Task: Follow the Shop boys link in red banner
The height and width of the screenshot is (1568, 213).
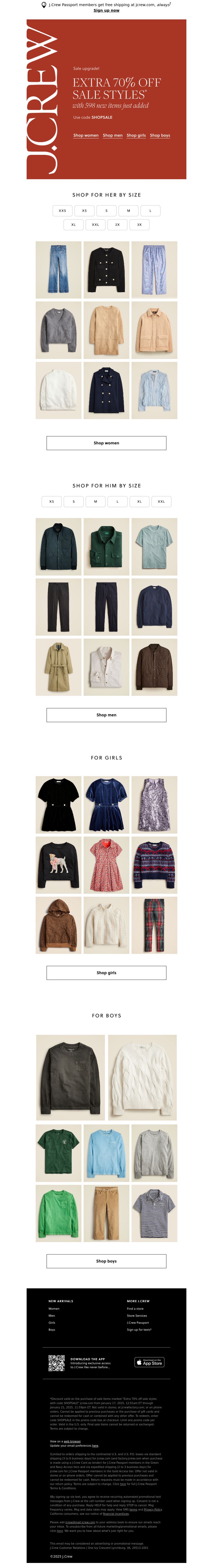Action: (x=160, y=136)
